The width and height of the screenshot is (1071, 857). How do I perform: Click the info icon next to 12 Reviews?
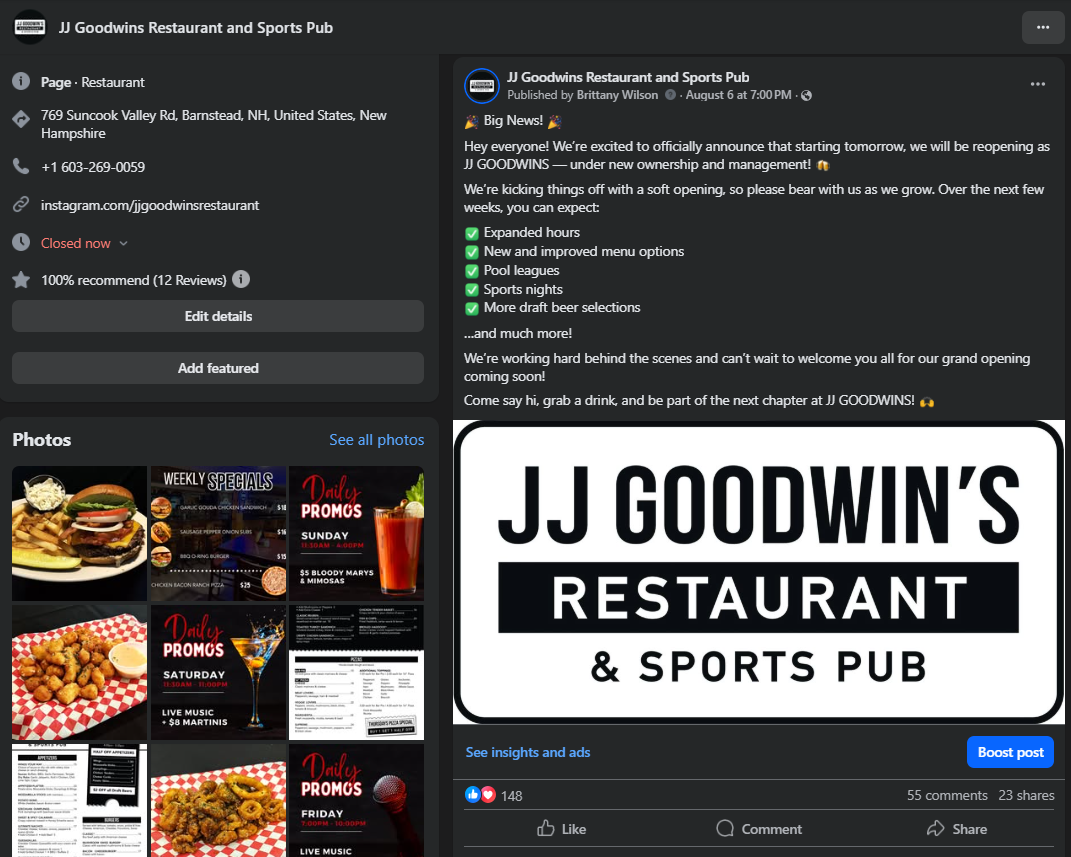[241, 279]
